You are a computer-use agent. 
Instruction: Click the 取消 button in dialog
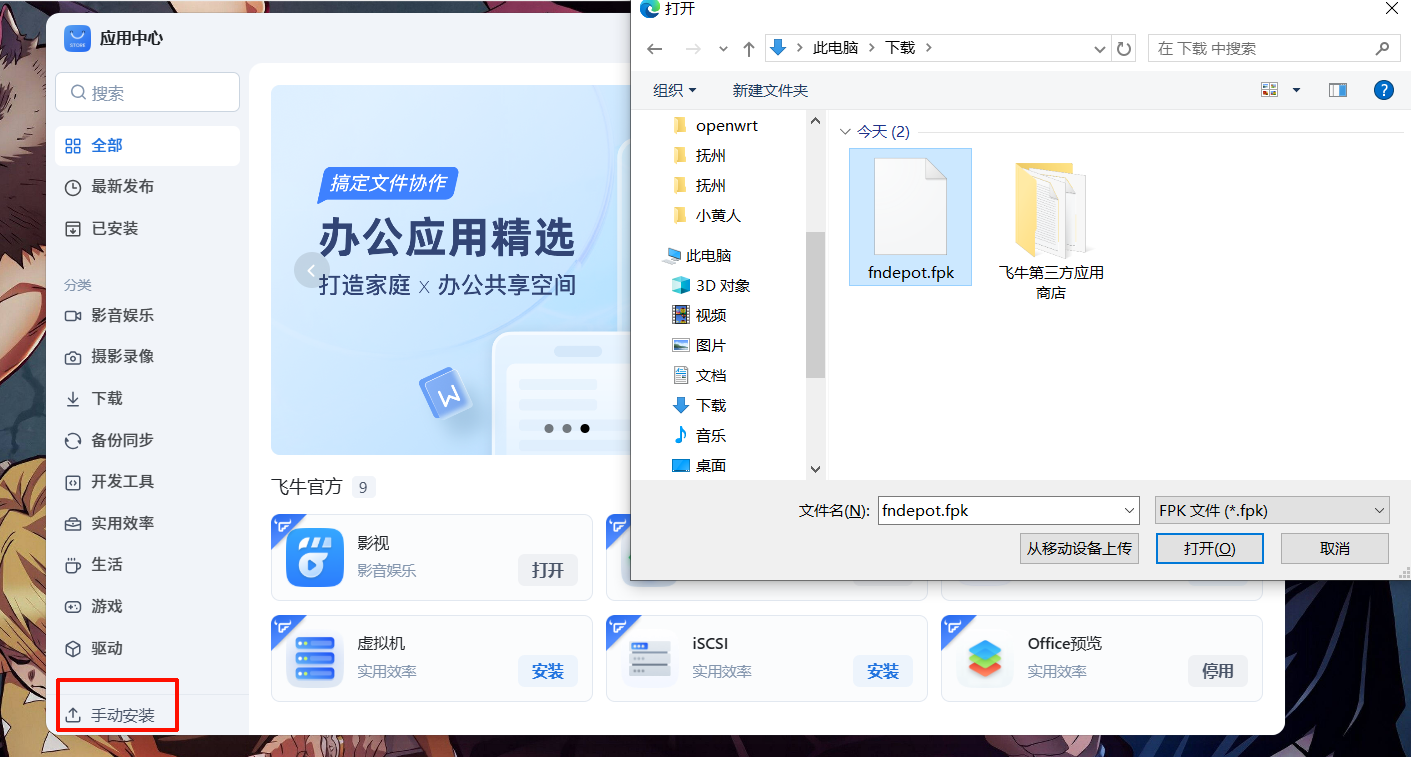click(x=1335, y=549)
